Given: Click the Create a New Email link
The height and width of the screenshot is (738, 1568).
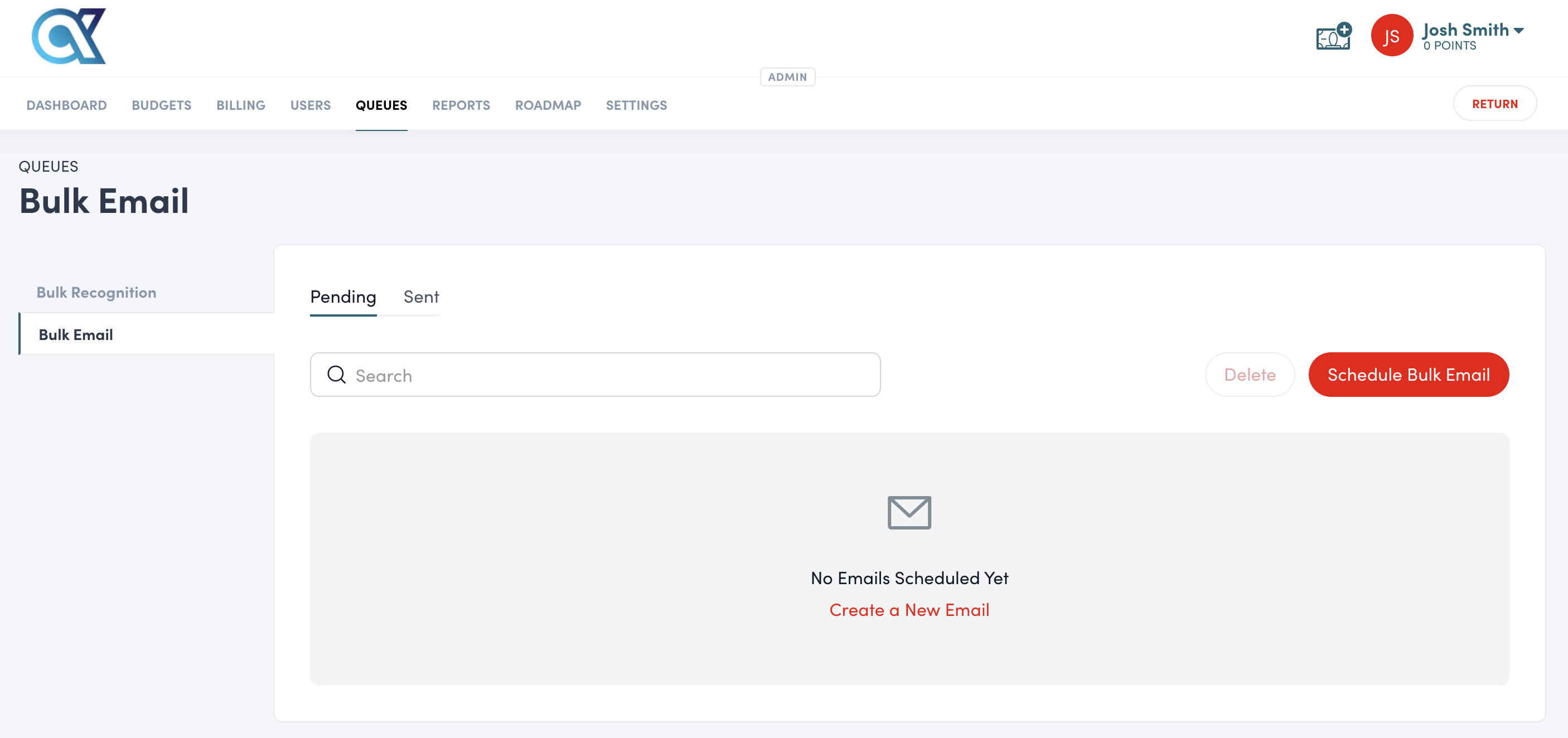Looking at the screenshot, I should pos(909,610).
